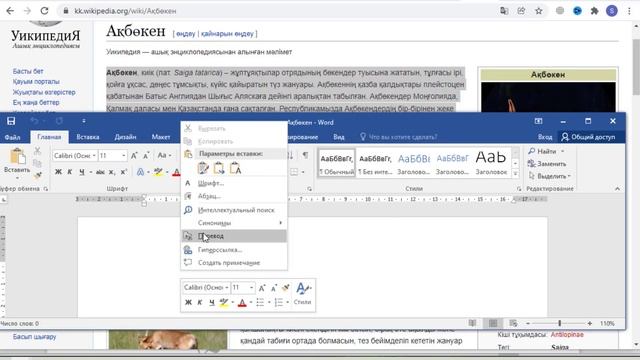This screenshot has width=640, height=360.
Task: Click numbered list icon in mini toolbar
Action: tap(279, 302)
